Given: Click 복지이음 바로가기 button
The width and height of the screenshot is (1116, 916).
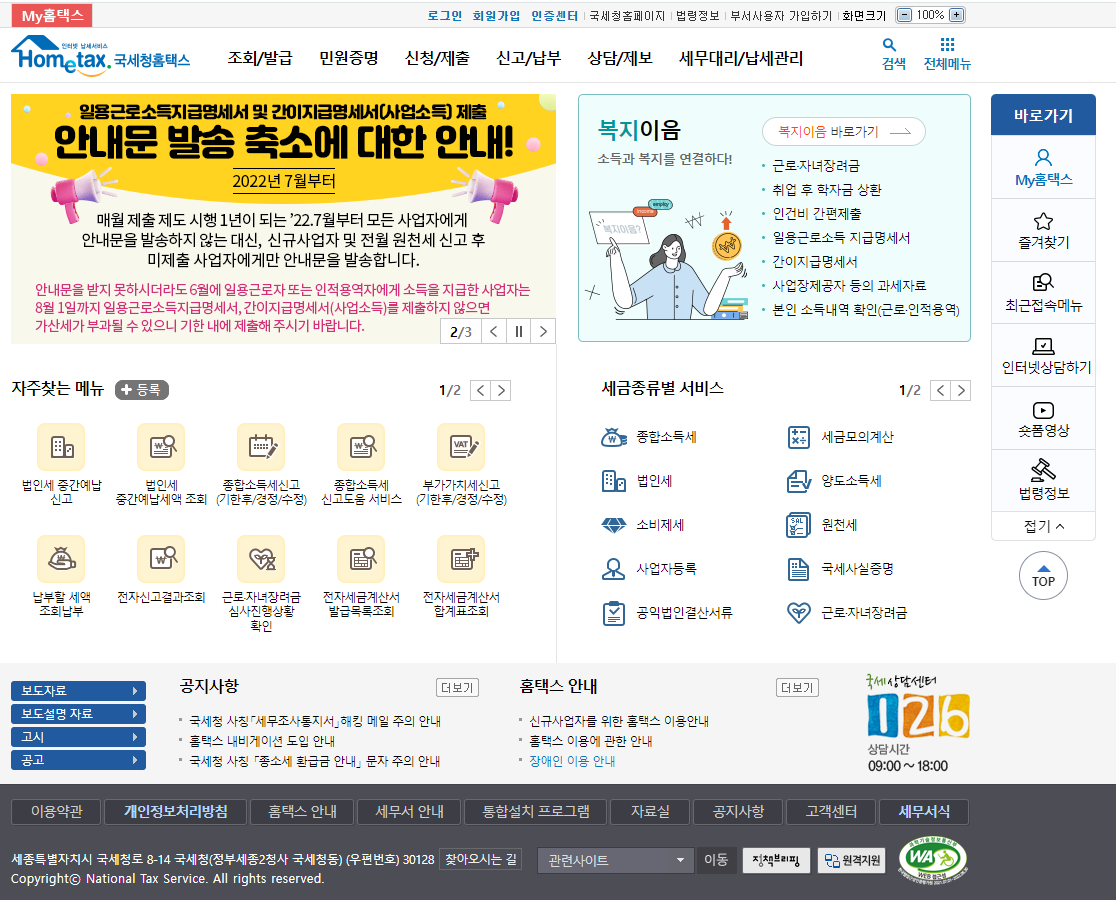Looking at the screenshot, I should 843,132.
